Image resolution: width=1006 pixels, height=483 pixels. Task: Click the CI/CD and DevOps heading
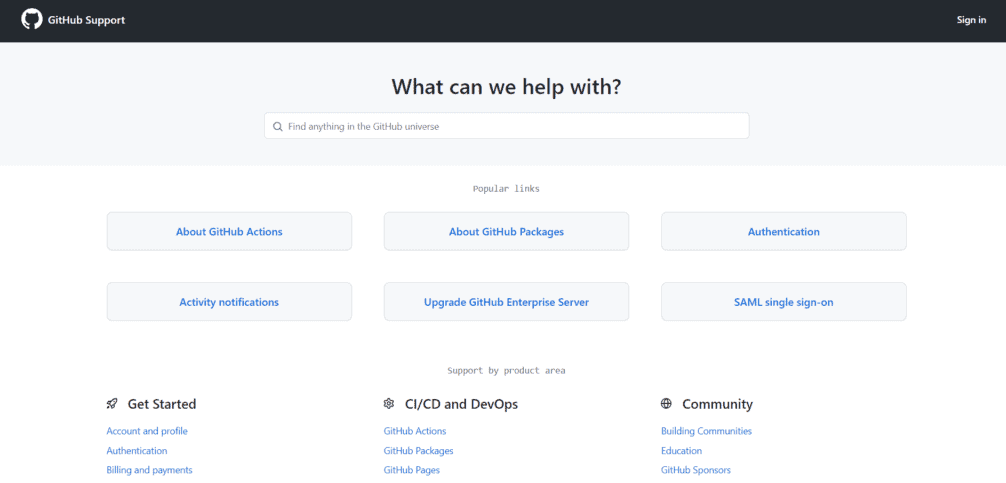(461, 404)
